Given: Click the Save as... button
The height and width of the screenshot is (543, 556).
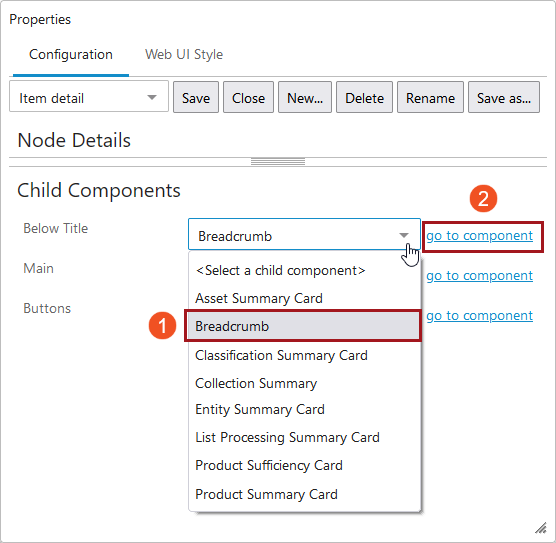Looking at the screenshot, I should point(504,98).
